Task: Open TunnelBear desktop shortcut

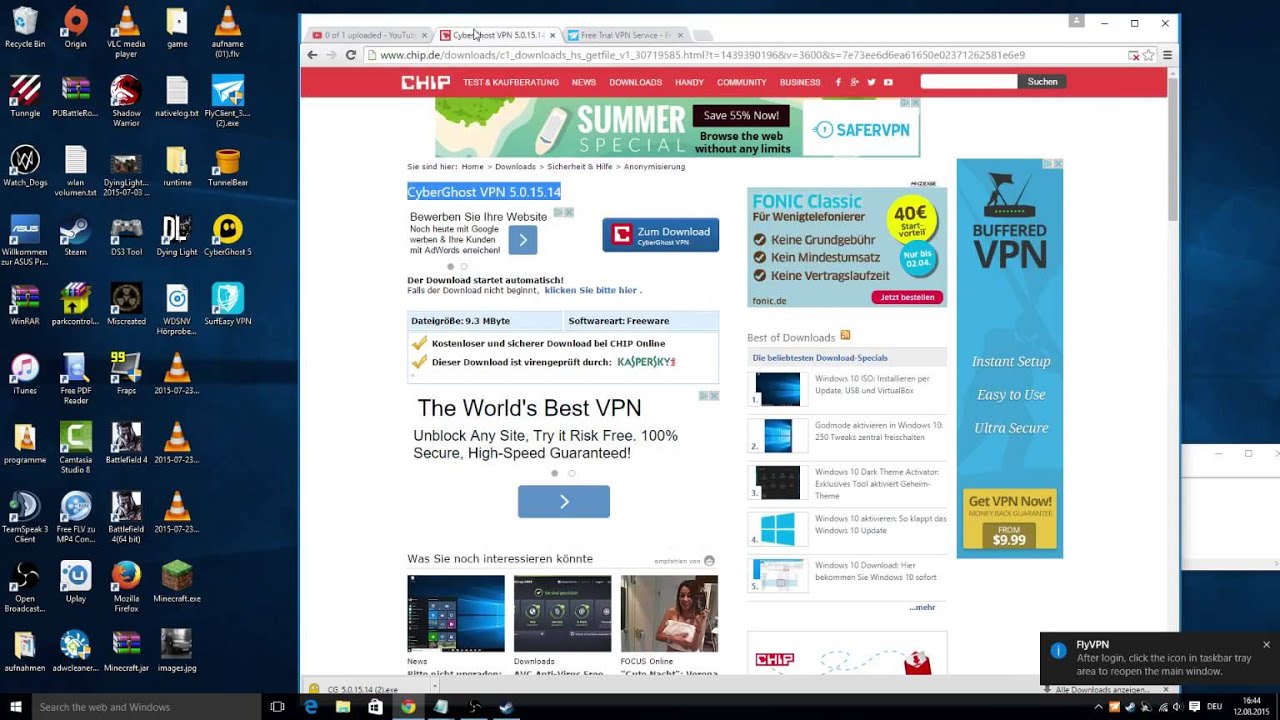Action: tap(228, 167)
